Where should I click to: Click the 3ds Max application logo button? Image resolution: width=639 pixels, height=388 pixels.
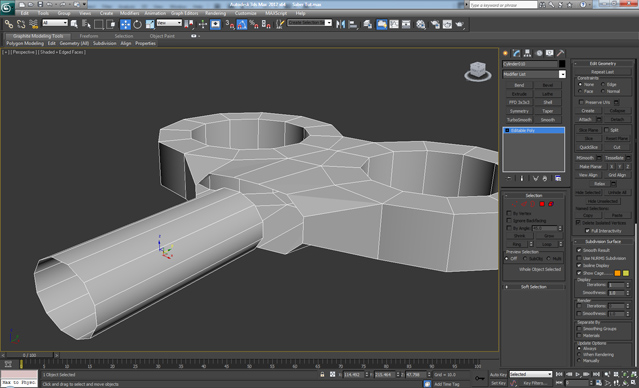(x=7, y=7)
